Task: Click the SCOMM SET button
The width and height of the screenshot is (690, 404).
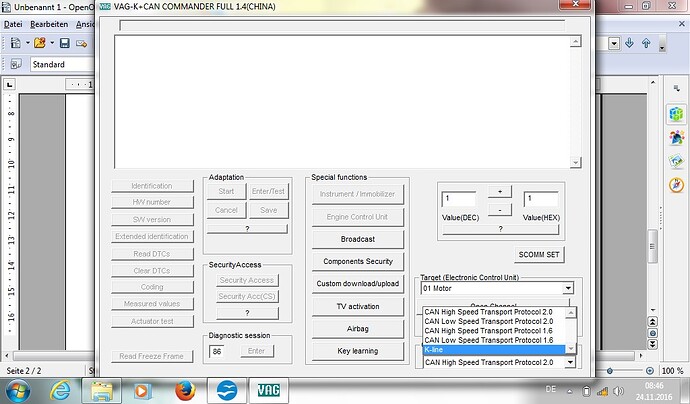Action: (539, 255)
